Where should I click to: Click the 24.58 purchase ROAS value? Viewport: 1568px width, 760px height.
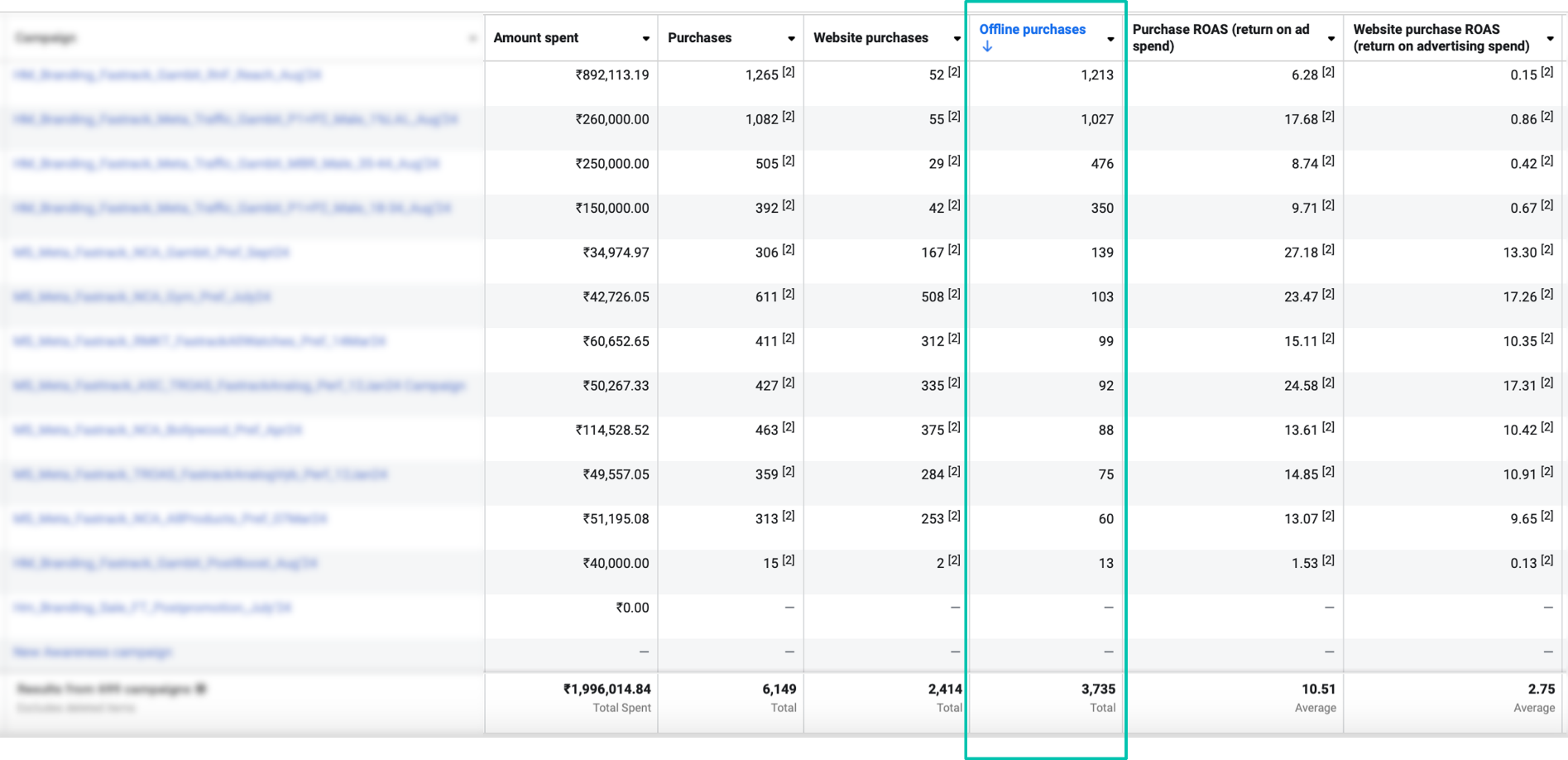(1302, 386)
